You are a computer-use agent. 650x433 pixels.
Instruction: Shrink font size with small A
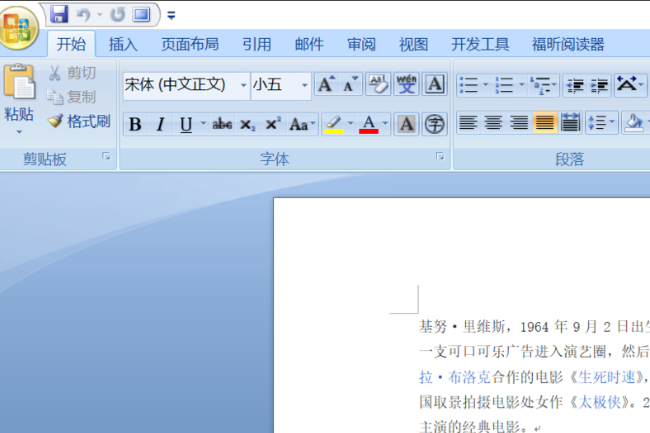tap(350, 84)
